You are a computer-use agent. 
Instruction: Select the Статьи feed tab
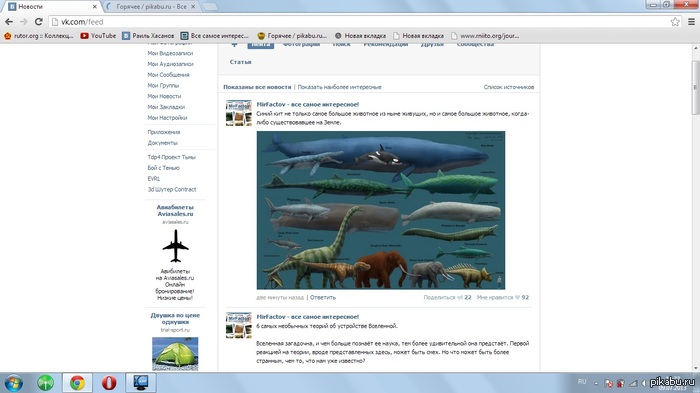click(241, 62)
